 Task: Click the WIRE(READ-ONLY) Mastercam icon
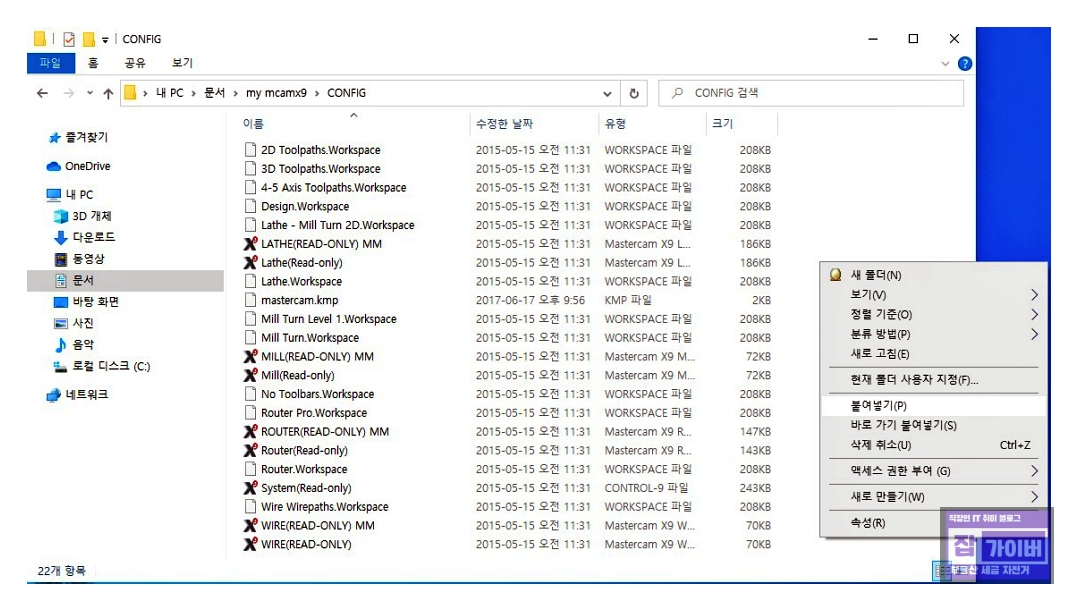[251, 544]
